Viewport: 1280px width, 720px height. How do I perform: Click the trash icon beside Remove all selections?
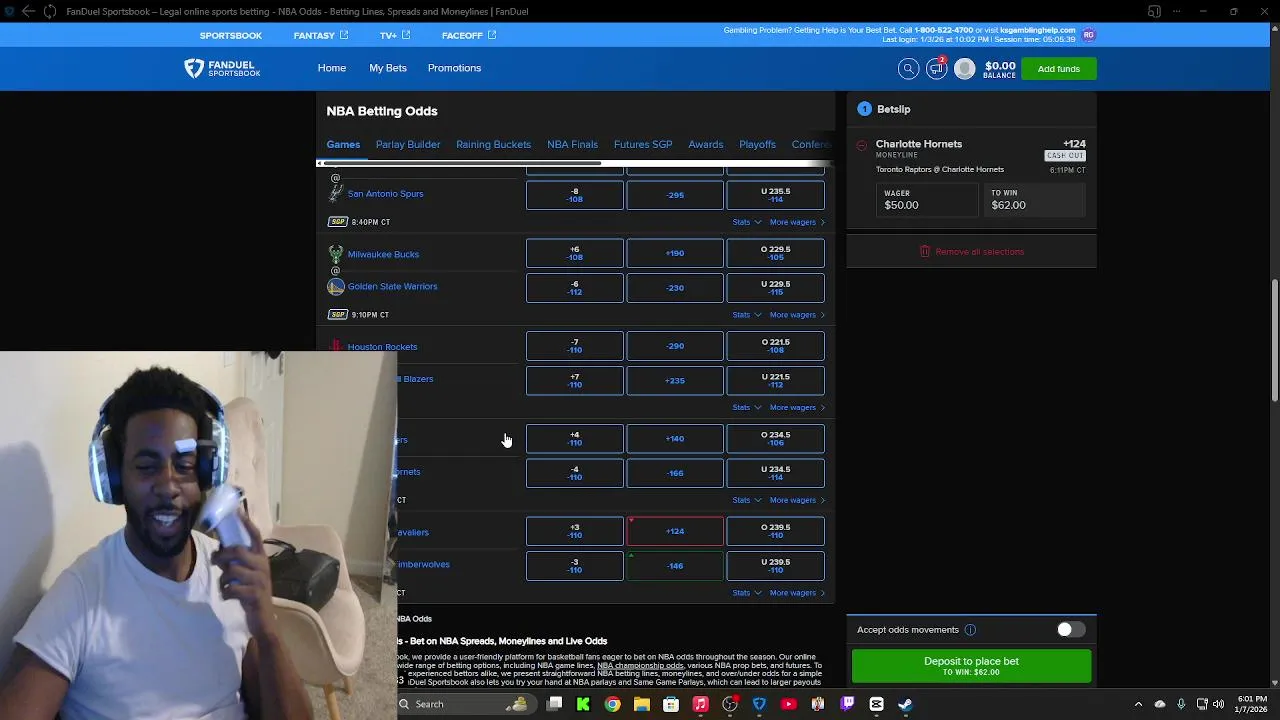[925, 251]
